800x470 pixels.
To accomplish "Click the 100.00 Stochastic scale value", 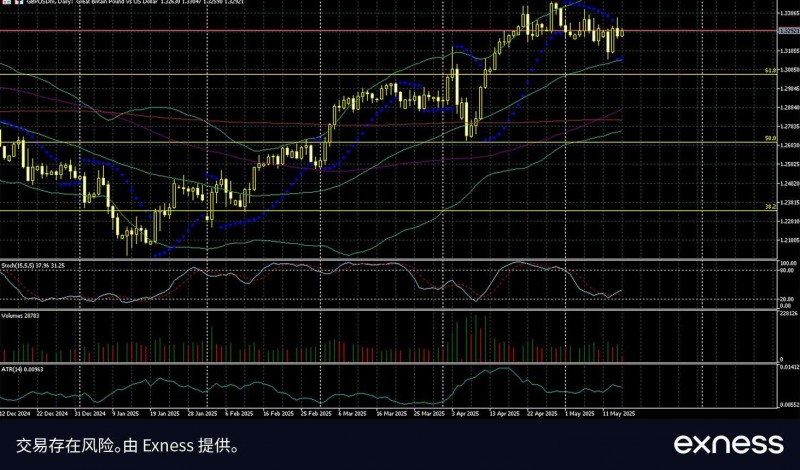I will [790, 263].
